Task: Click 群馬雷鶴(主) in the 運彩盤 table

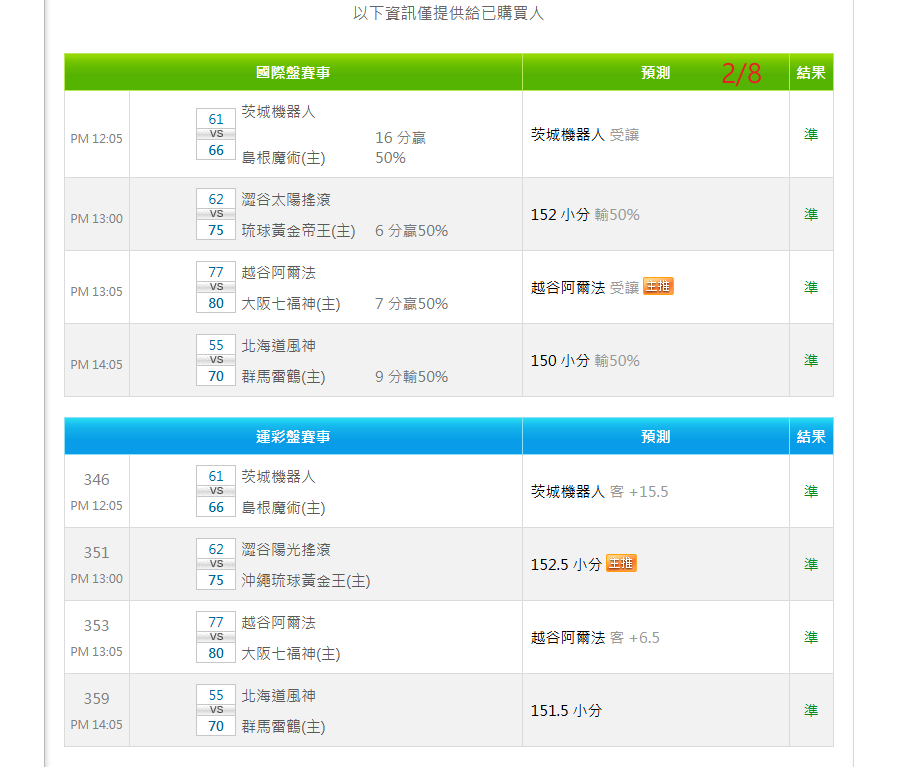Action: 283,727
